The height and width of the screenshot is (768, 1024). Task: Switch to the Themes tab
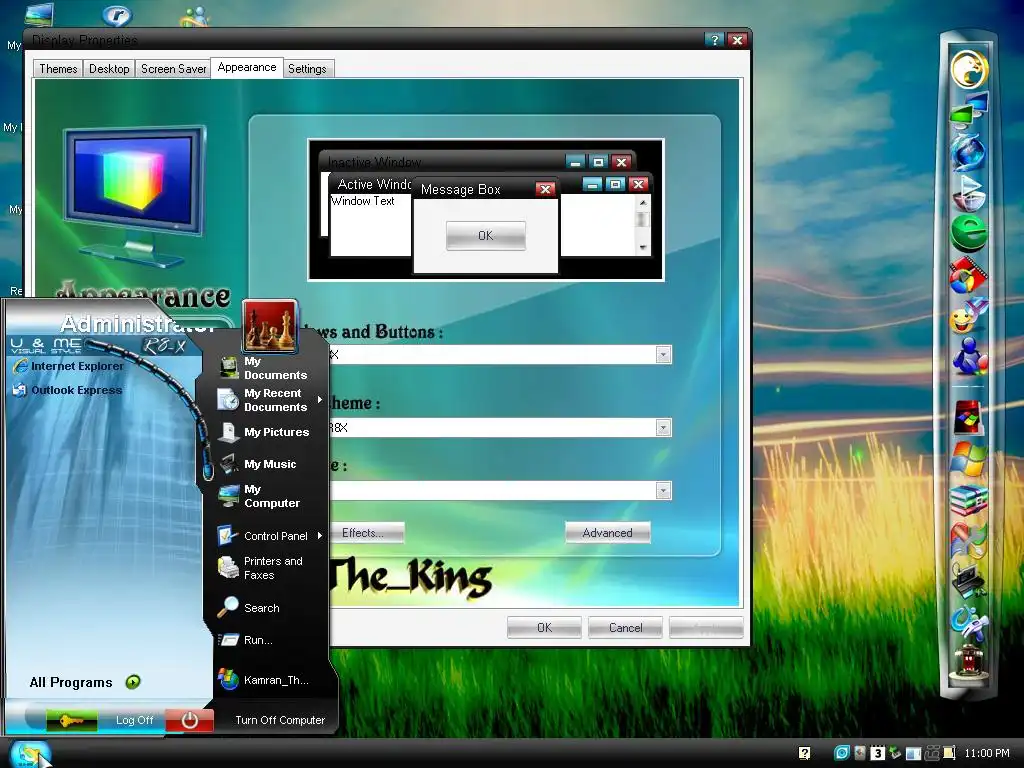click(x=58, y=69)
